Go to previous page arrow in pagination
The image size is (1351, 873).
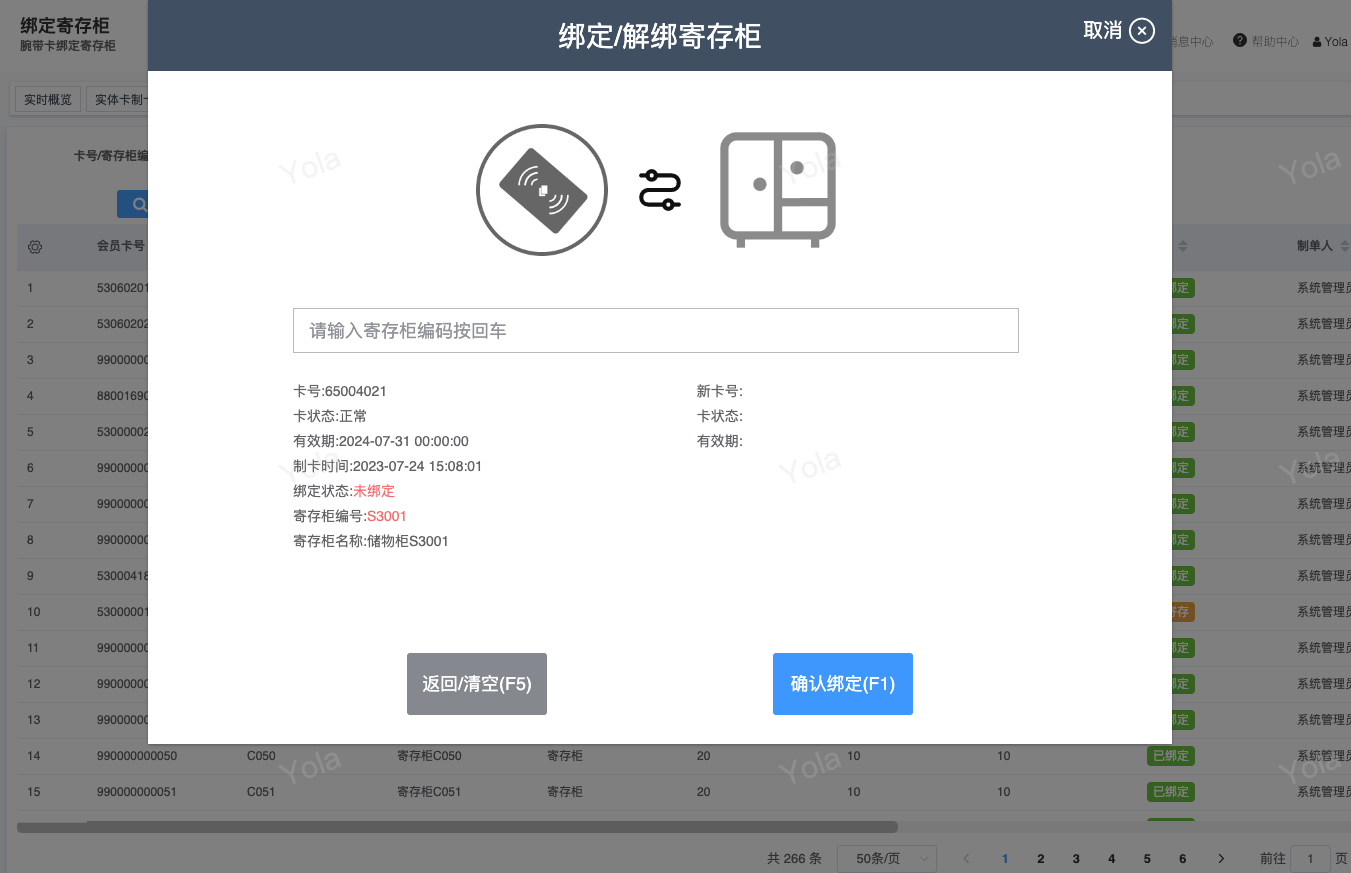point(966,859)
